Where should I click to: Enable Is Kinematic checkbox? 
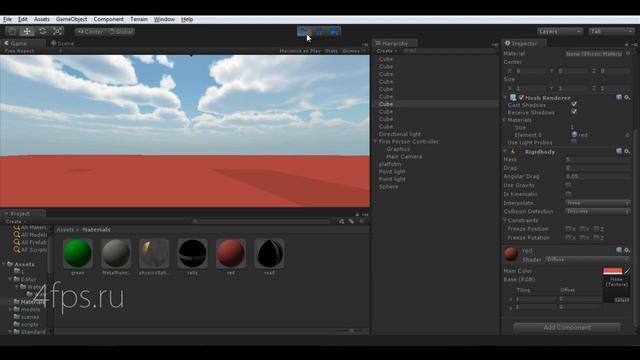[568, 194]
